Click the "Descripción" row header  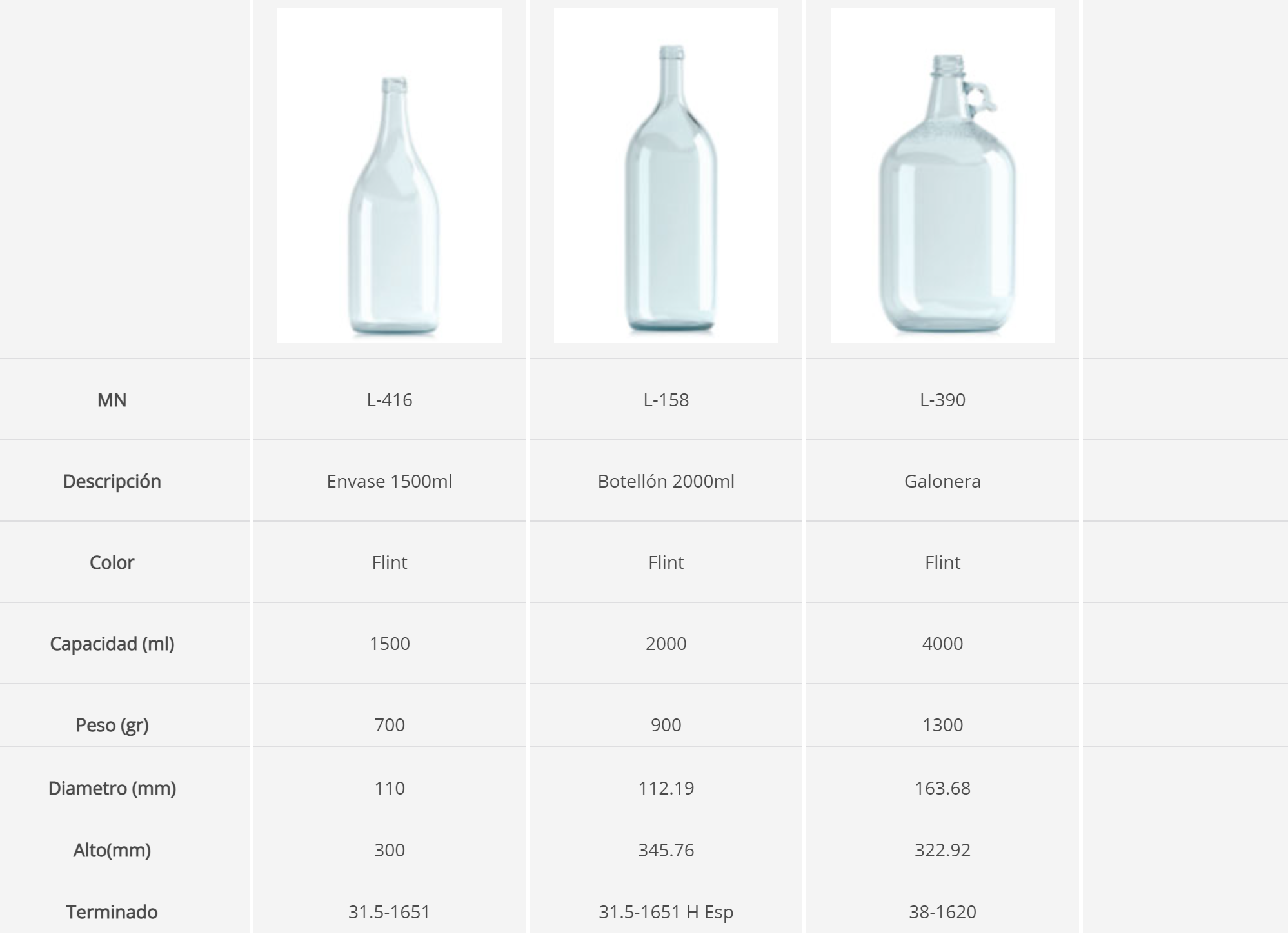[112, 481]
